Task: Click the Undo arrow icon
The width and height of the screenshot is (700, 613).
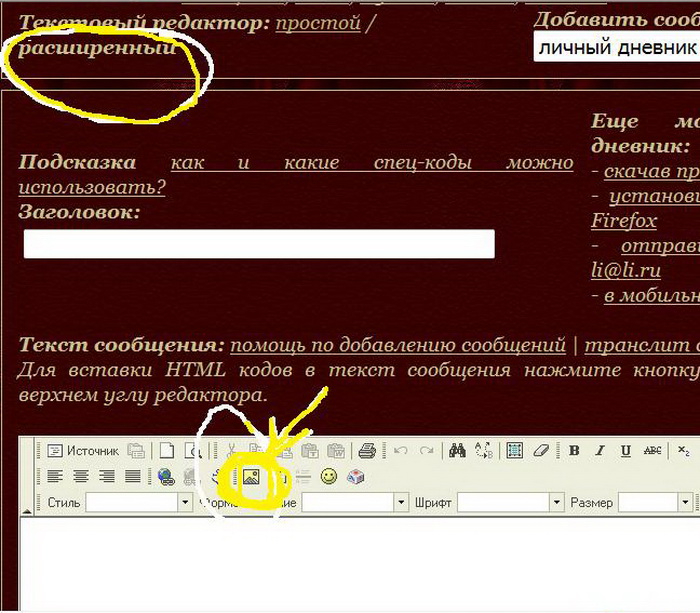Action: (x=400, y=451)
